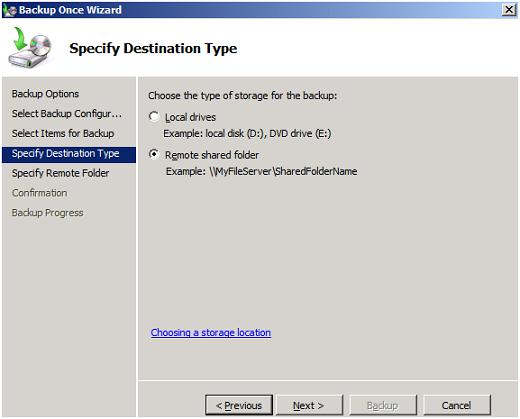The height and width of the screenshot is (419, 520).
Task: Cancel the backup wizard
Action: pos(457,405)
